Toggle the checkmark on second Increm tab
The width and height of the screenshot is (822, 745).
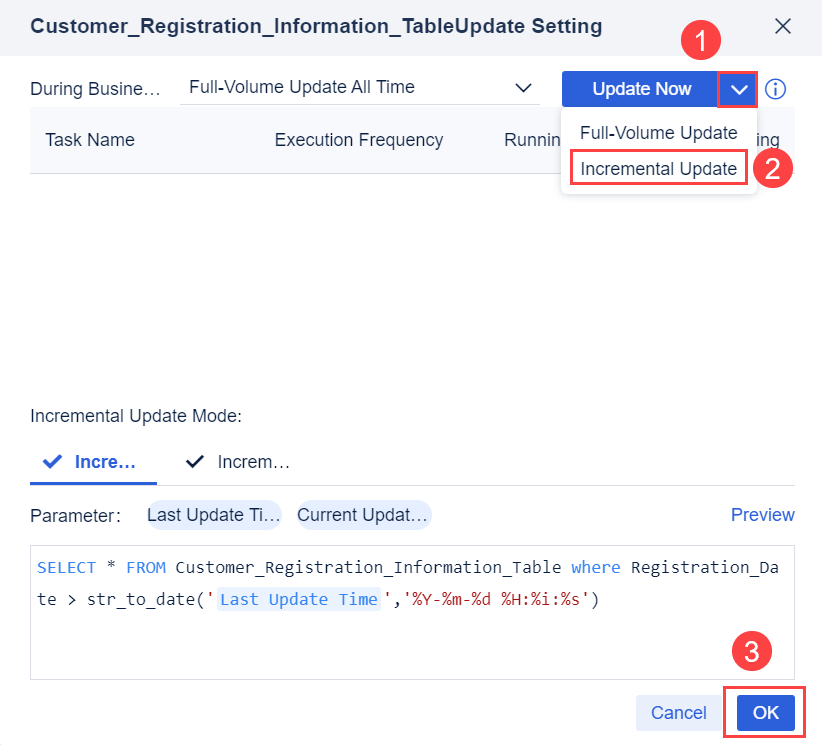click(x=195, y=462)
